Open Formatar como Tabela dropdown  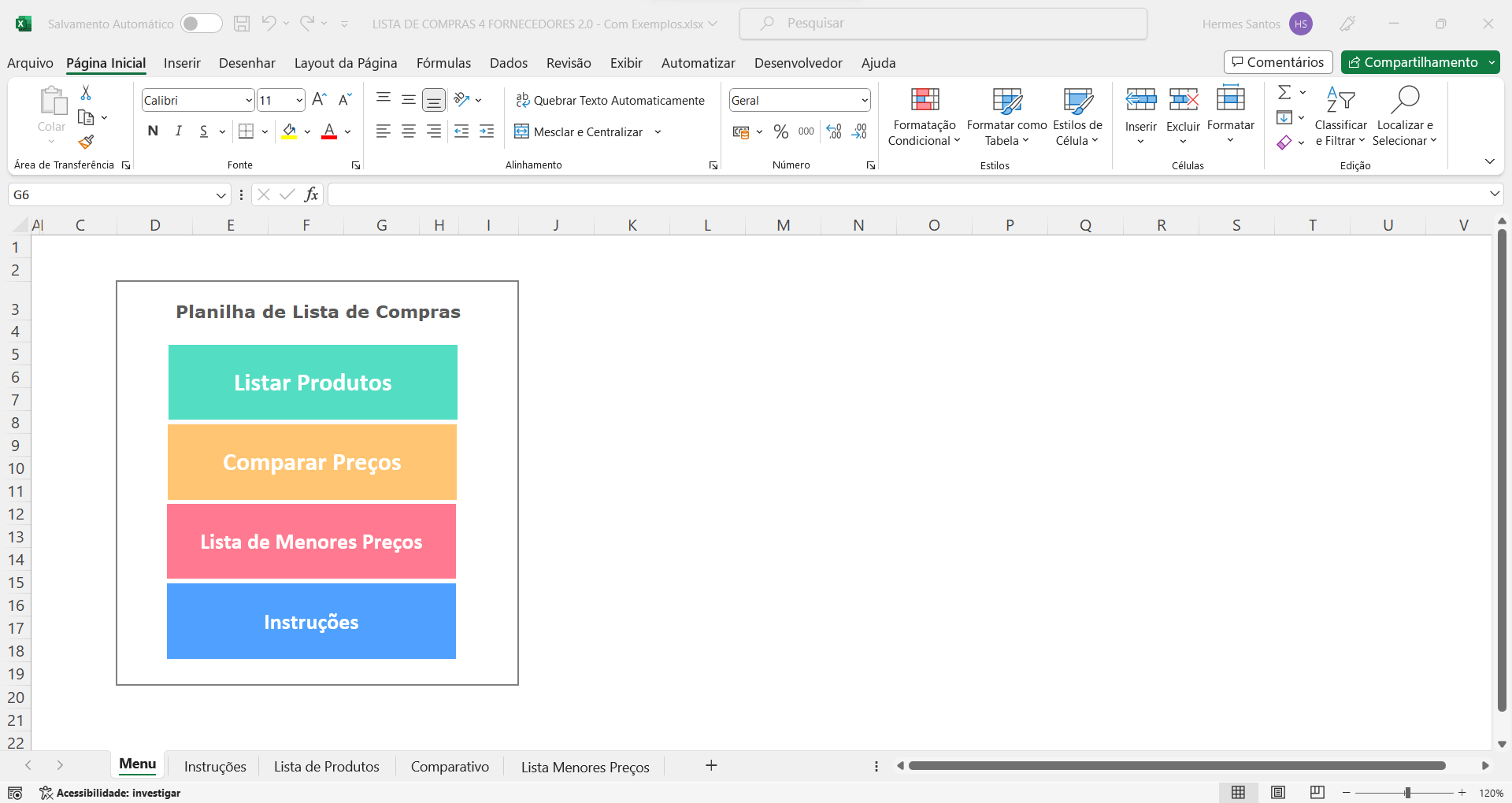(1007, 117)
